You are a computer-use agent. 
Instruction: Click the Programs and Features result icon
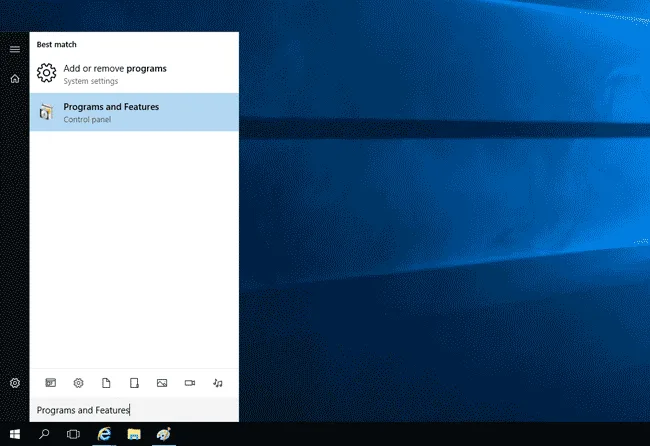click(x=46, y=112)
